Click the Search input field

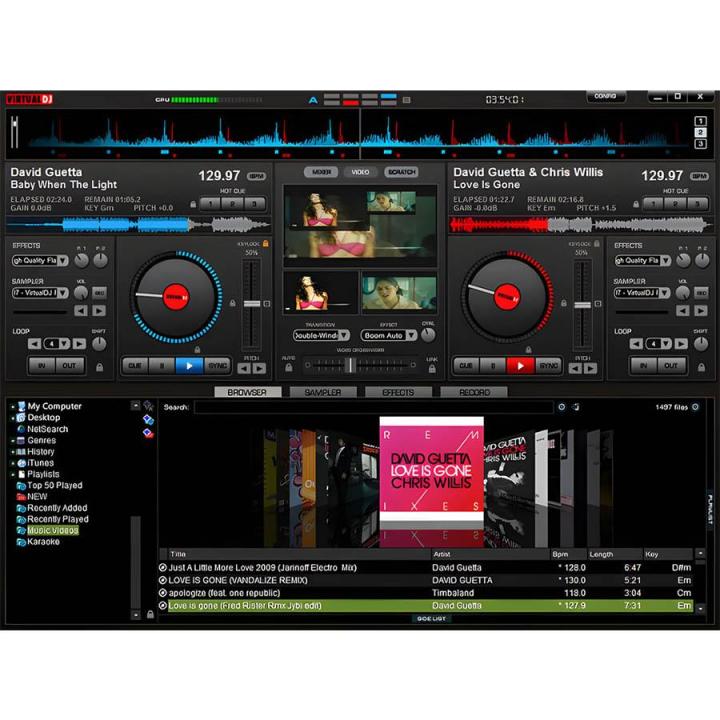point(373,407)
